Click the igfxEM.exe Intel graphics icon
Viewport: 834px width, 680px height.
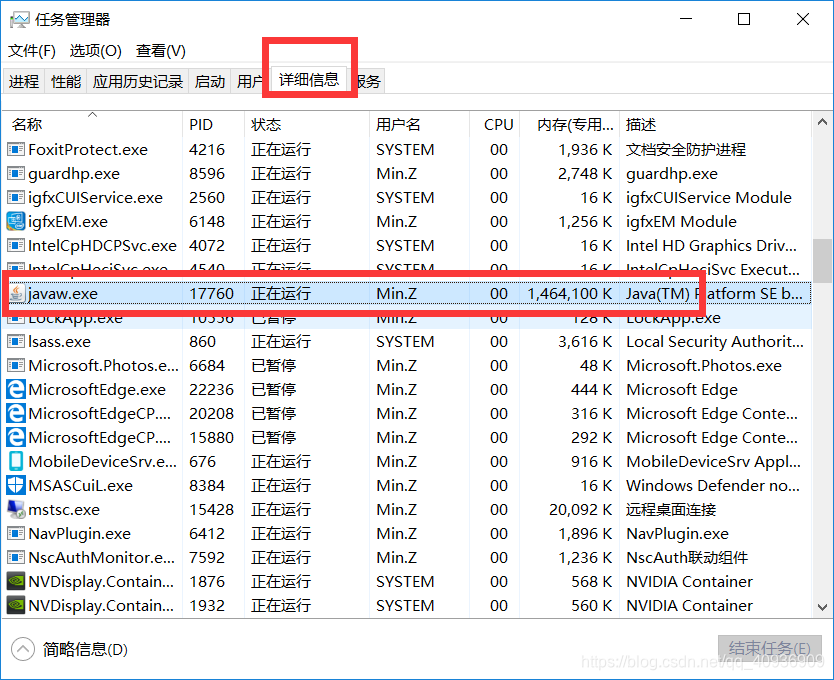15,221
